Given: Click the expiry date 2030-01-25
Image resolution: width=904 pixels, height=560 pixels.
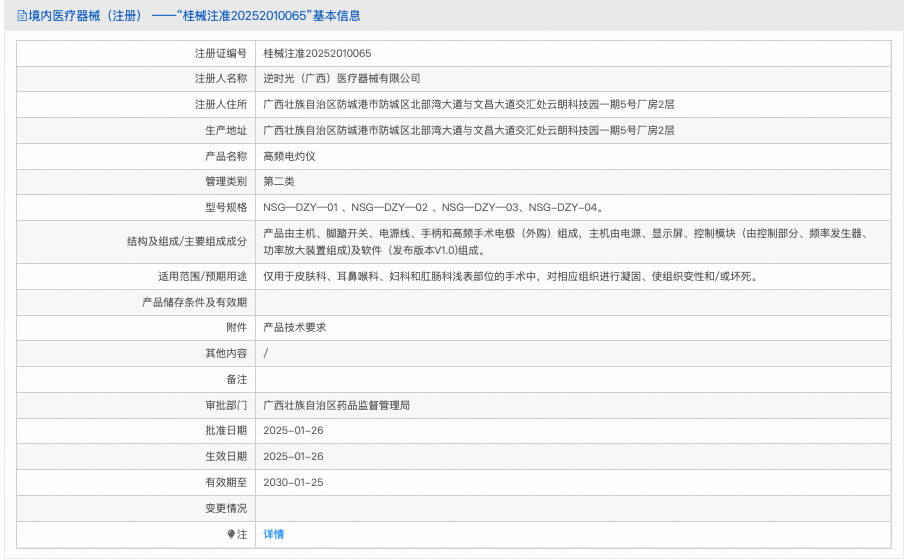Looking at the screenshot, I should tap(293, 483).
